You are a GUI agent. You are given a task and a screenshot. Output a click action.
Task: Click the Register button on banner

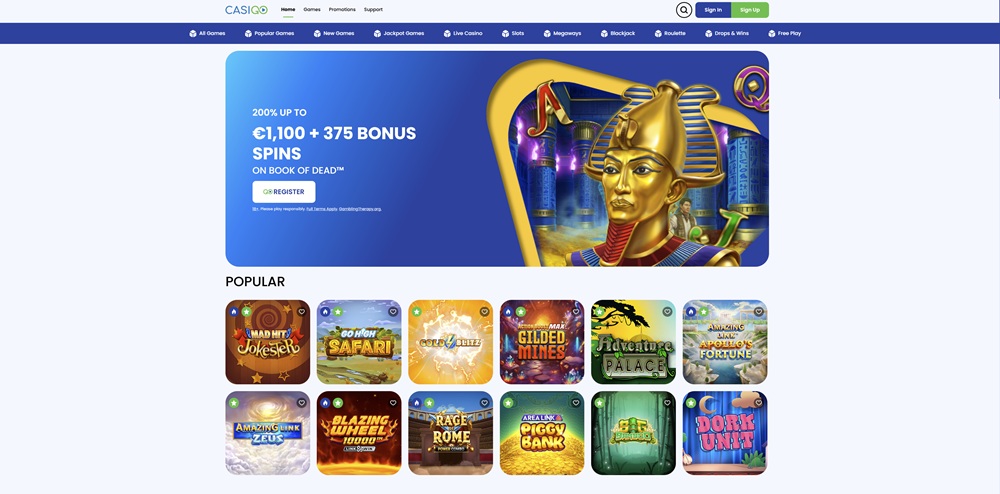(284, 192)
